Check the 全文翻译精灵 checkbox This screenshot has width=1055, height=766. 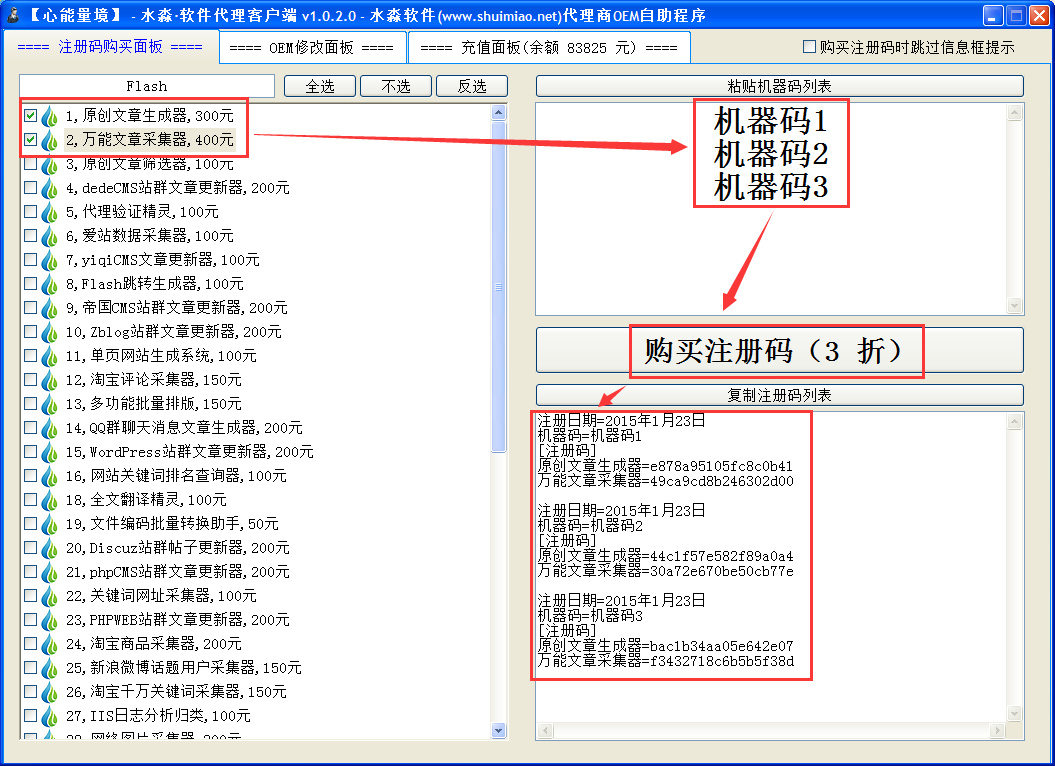[x=30, y=499]
